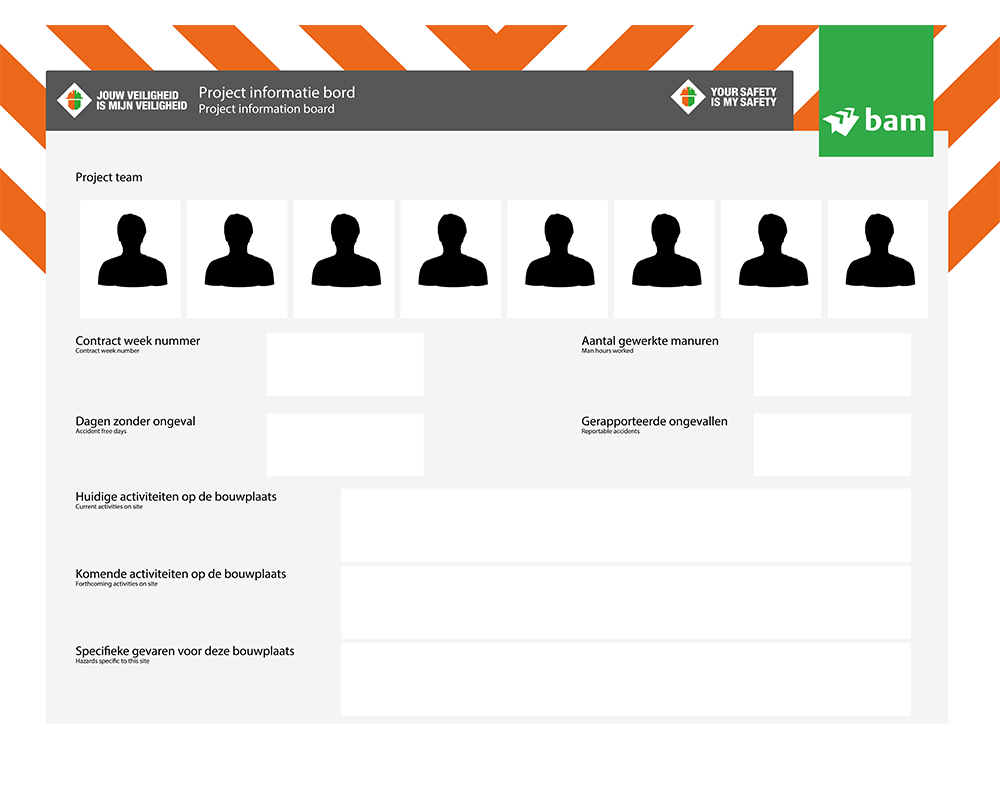Click the JOUW VEILIGHEID IS MIJN VEILIGHEID text
Screen dimensions: 1000x800
141,99
